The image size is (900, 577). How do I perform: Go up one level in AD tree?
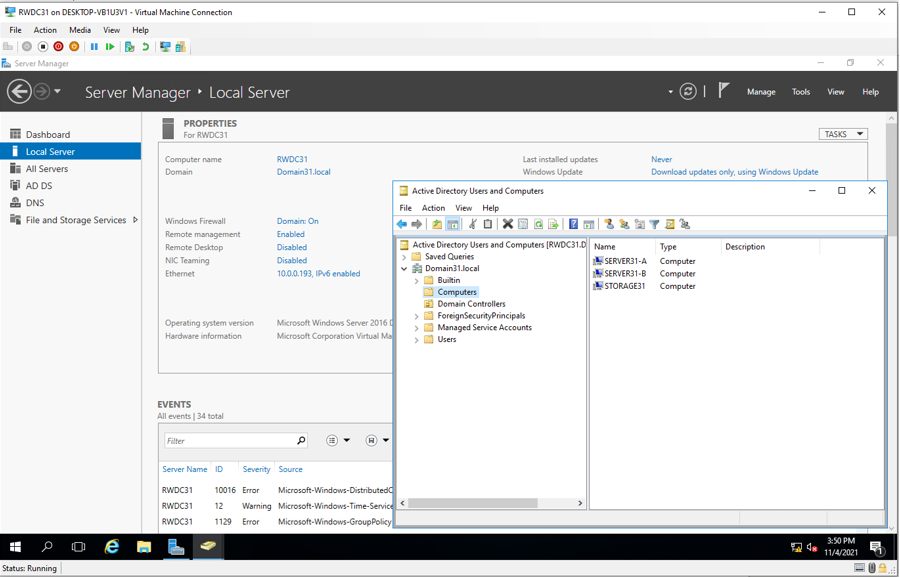[x=437, y=224]
